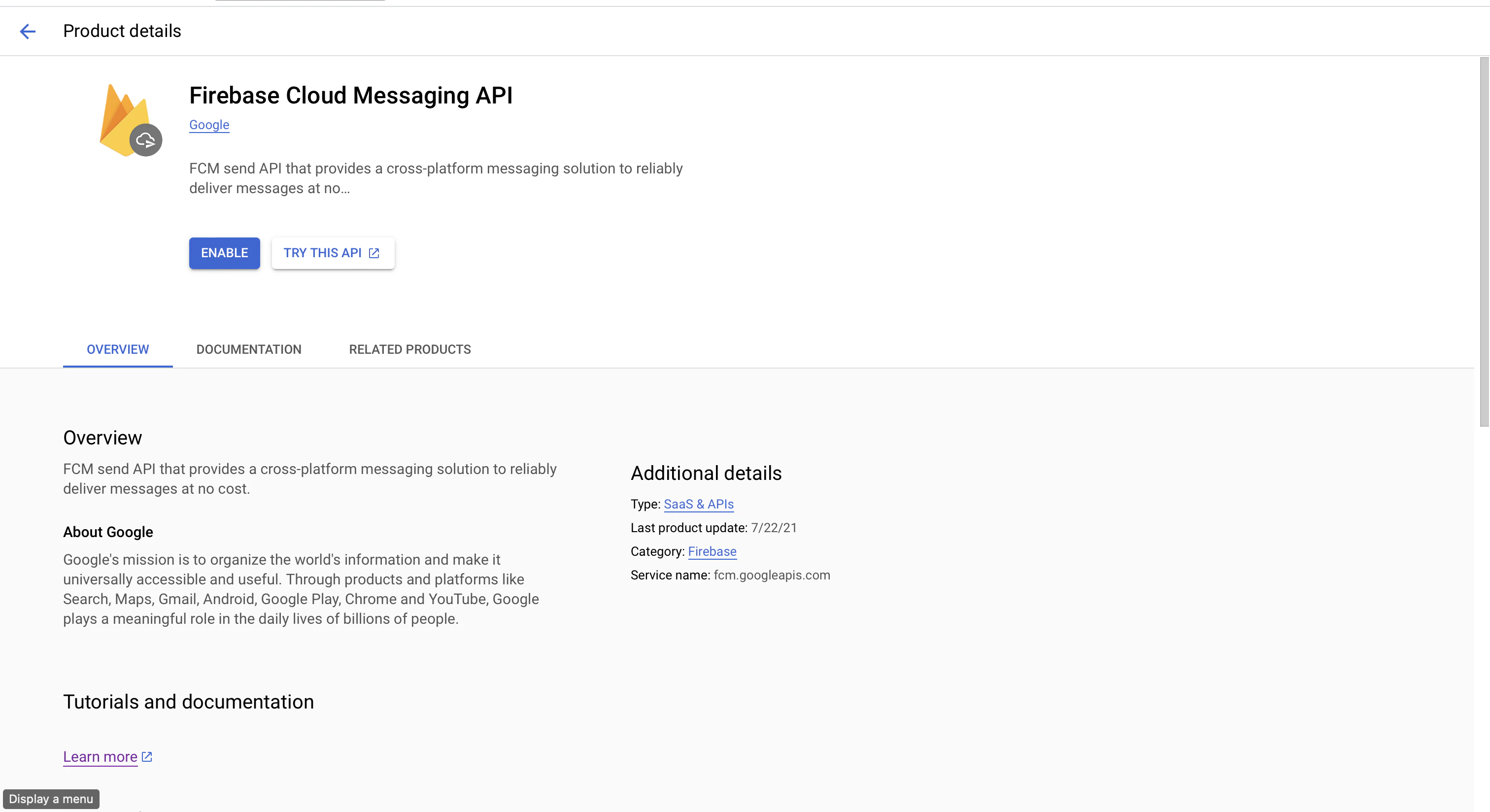
Task: Click the Display a menu tooltip
Action: (x=51, y=799)
